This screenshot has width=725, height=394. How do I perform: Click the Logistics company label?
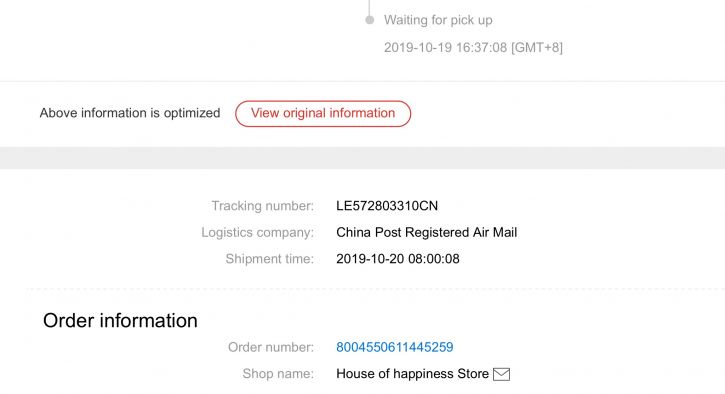tap(258, 232)
